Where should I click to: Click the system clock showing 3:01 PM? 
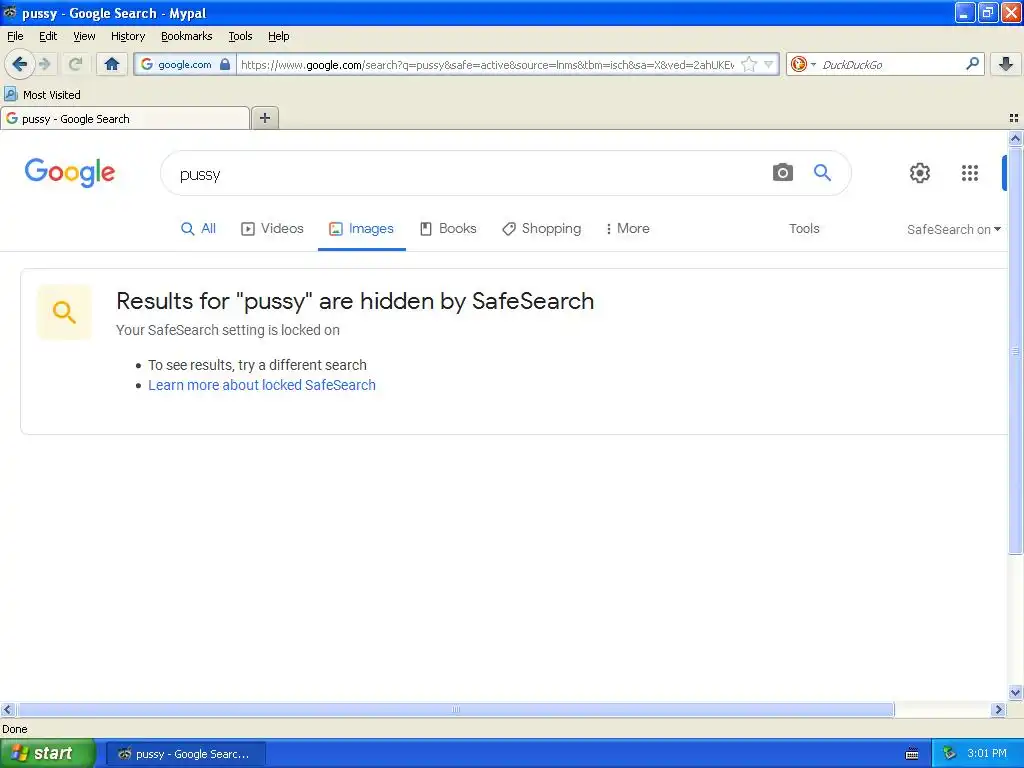(x=987, y=753)
